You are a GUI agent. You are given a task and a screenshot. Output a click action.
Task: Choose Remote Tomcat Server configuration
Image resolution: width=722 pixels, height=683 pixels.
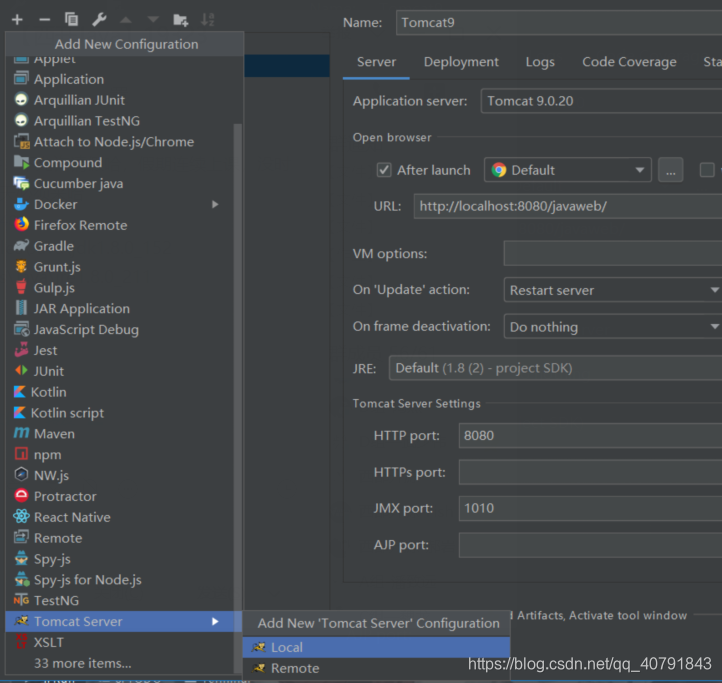pos(376,668)
